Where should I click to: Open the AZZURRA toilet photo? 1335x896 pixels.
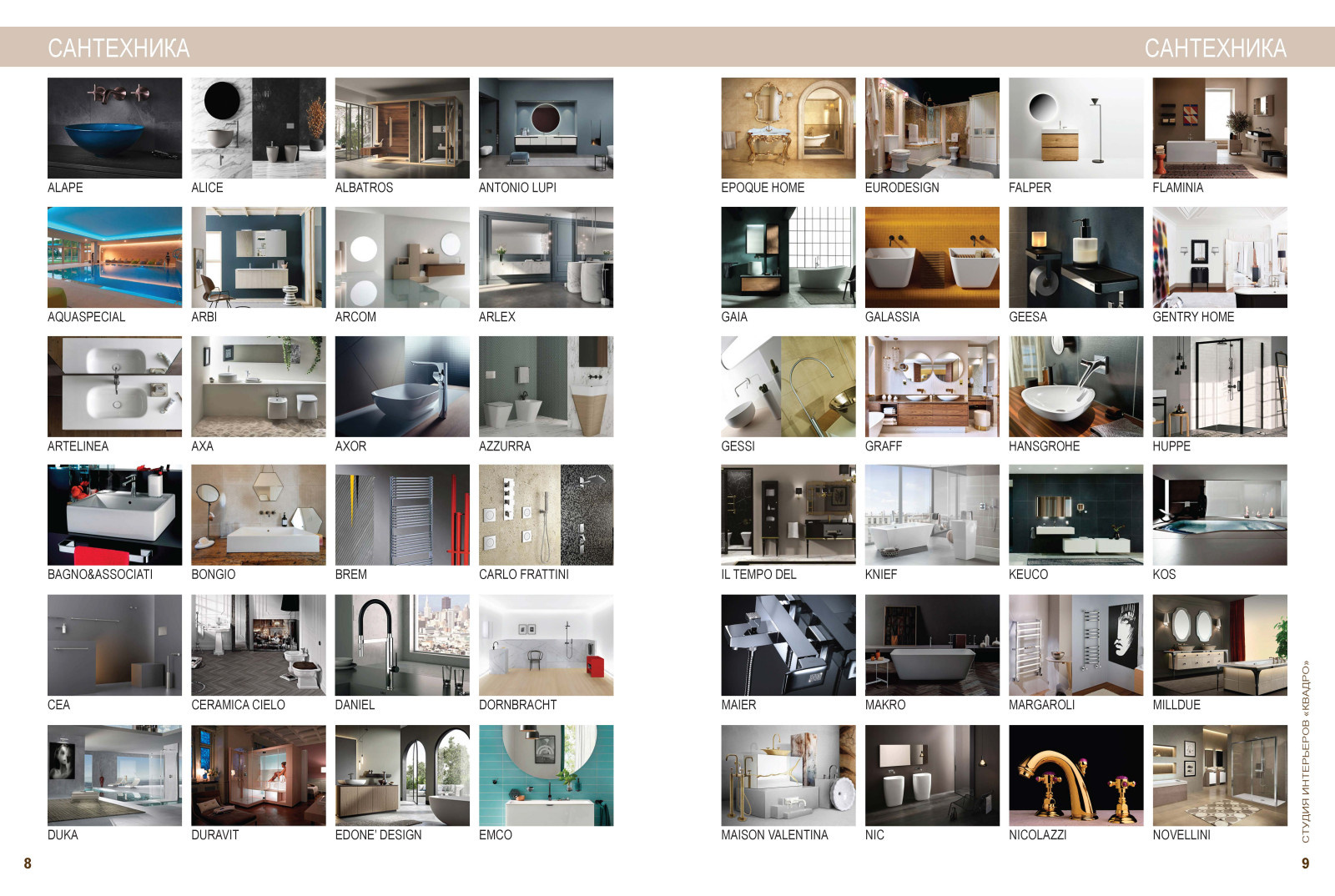point(546,386)
